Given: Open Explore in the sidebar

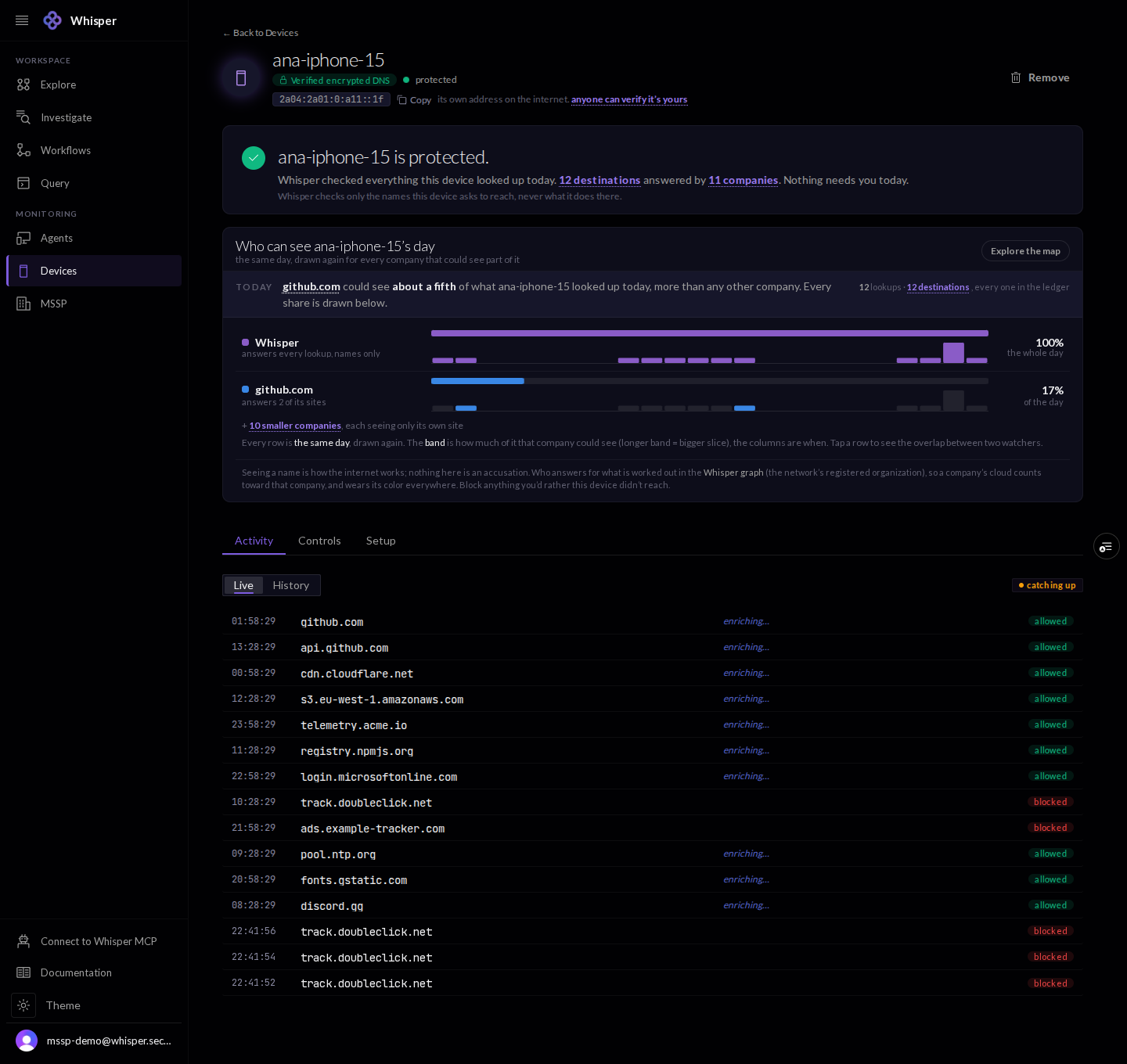Looking at the screenshot, I should (94, 84).
